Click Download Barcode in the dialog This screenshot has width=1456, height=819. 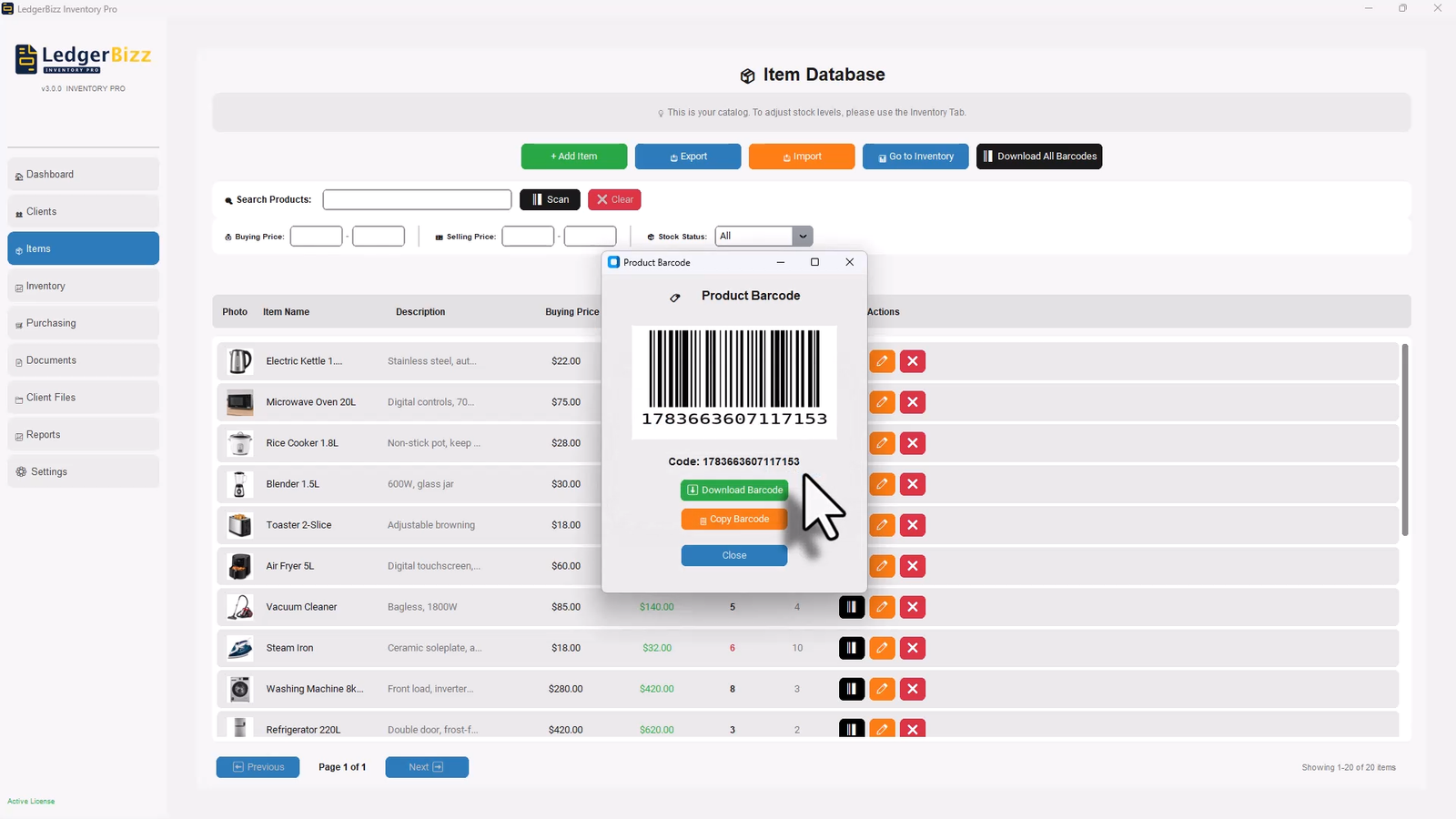pos(734,490)
